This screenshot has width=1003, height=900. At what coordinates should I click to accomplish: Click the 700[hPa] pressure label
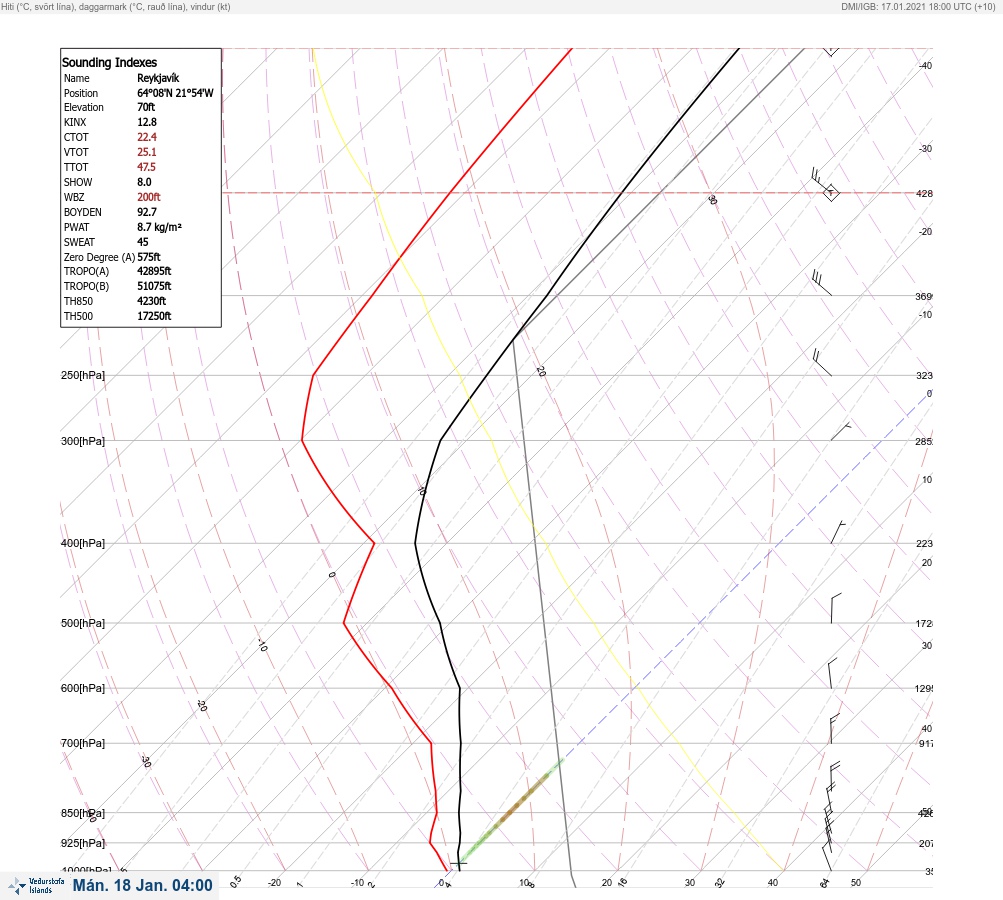pyautogui.click(x=83, y=743)
